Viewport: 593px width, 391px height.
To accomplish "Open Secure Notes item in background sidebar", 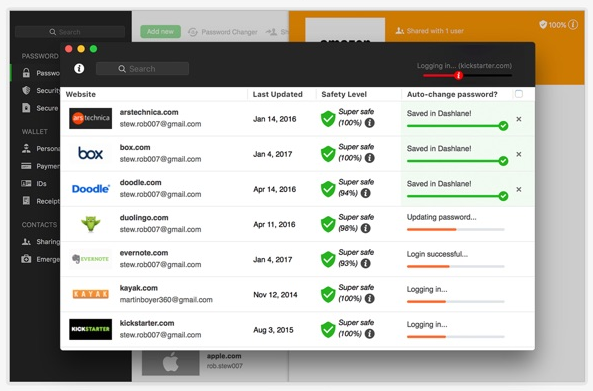I will (41, 108).
